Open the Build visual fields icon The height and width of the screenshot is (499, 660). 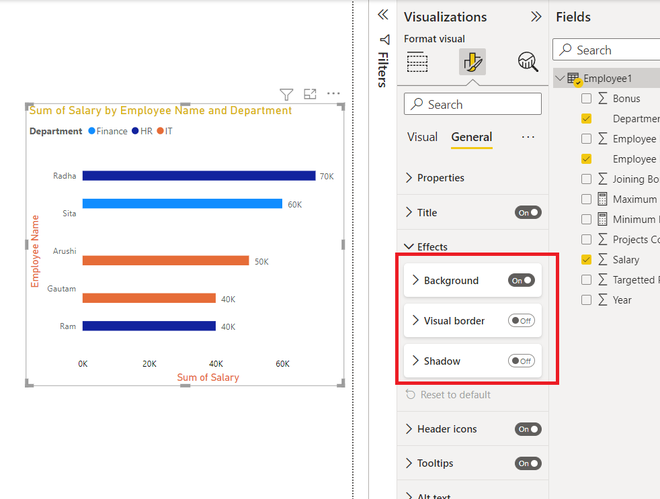coord(417,62)
